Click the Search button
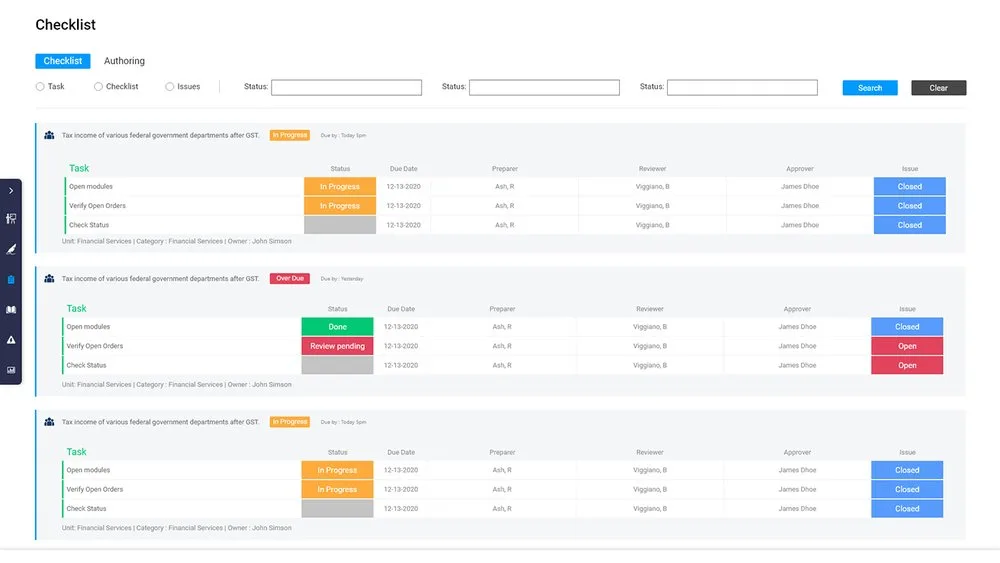Screen dimensions: 1000x563 [870, 88]
